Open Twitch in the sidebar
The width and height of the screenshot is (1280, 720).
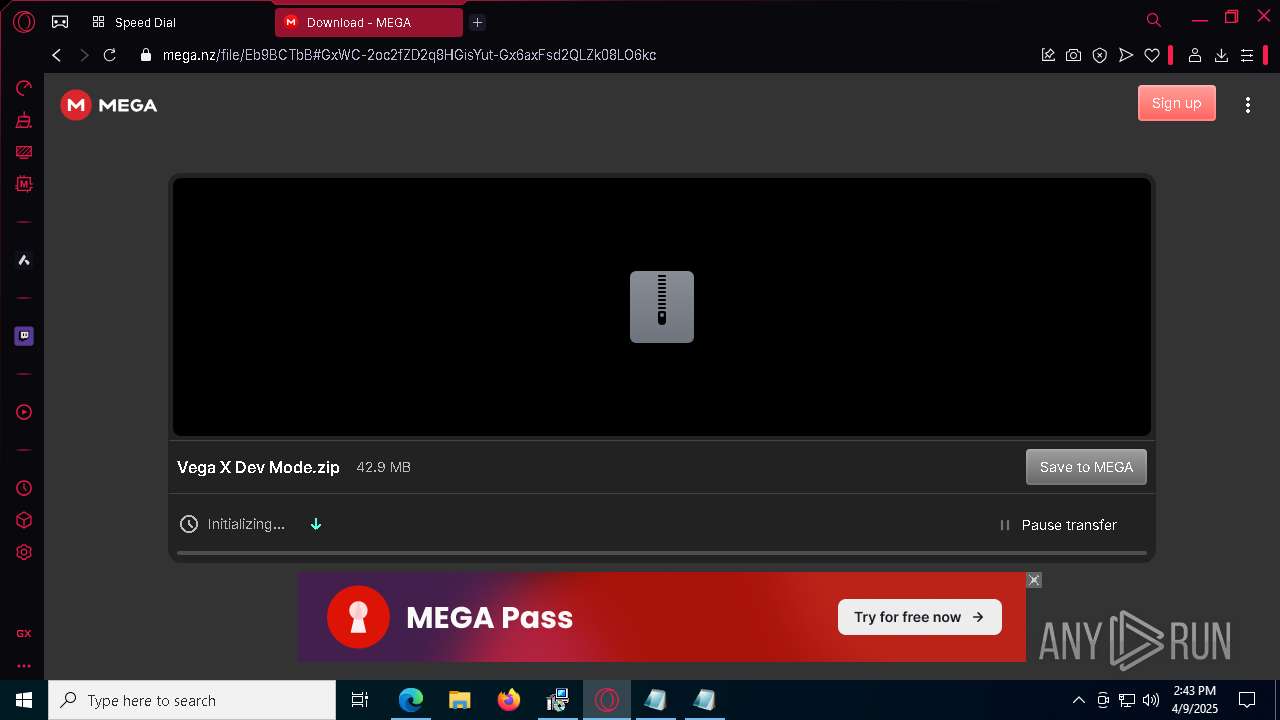pyautogui.click(x=24, y=336)
